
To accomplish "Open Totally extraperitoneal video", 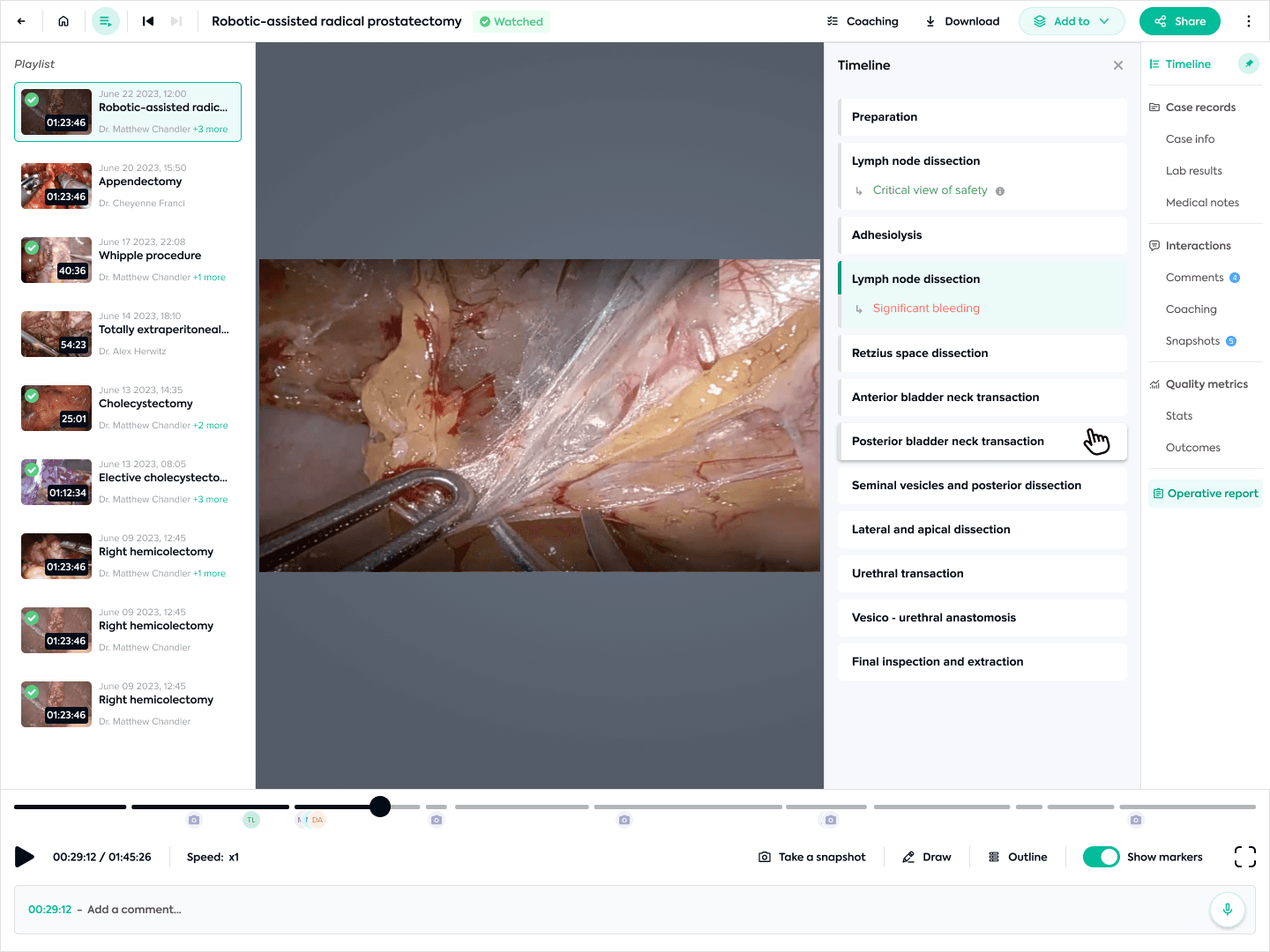I will [128, 334].
